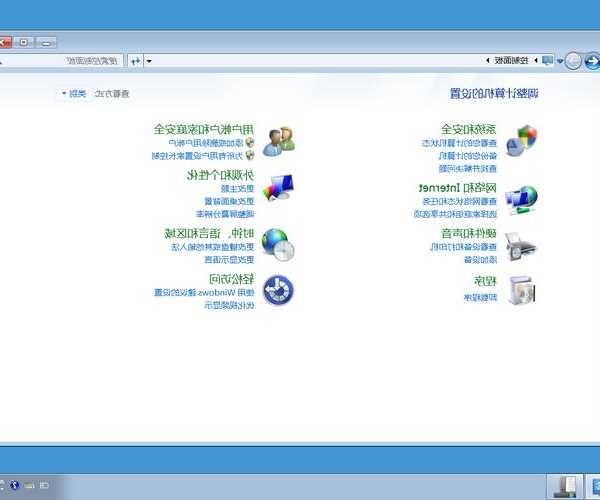
Task: Click the refresh icon beside the address bar
Action: click(x=135, y=61)
